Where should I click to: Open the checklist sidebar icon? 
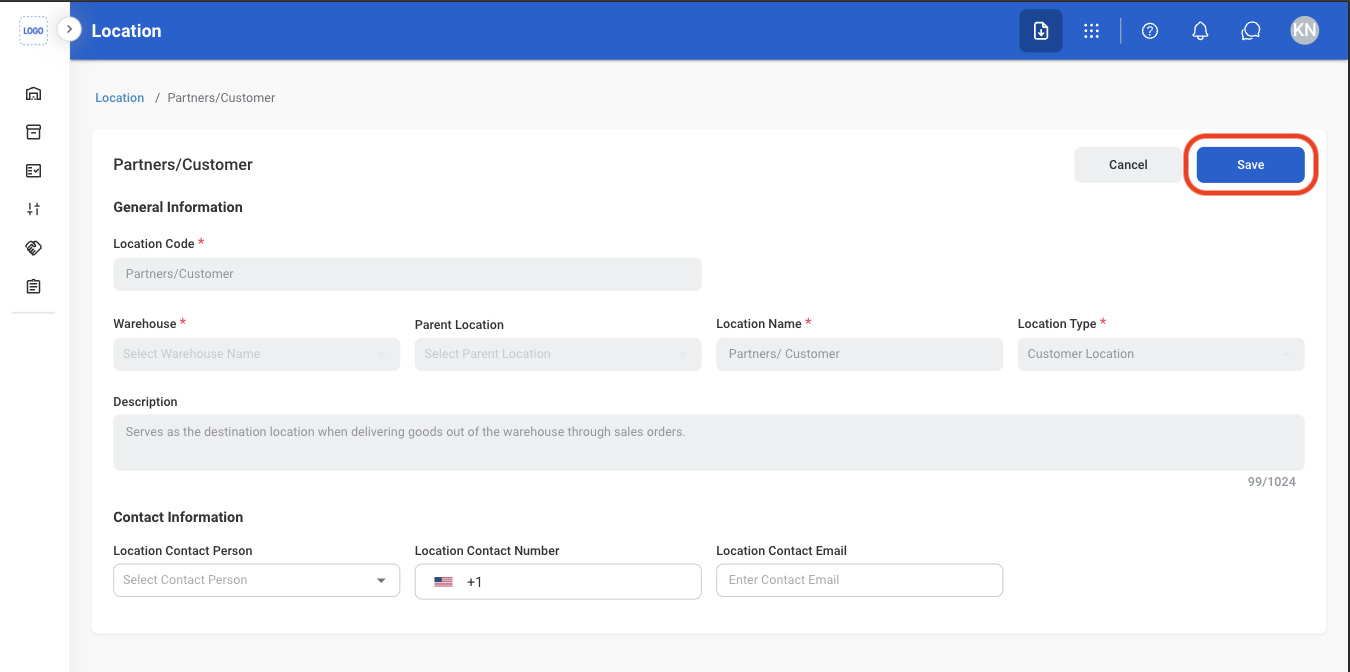coord(33,171)
